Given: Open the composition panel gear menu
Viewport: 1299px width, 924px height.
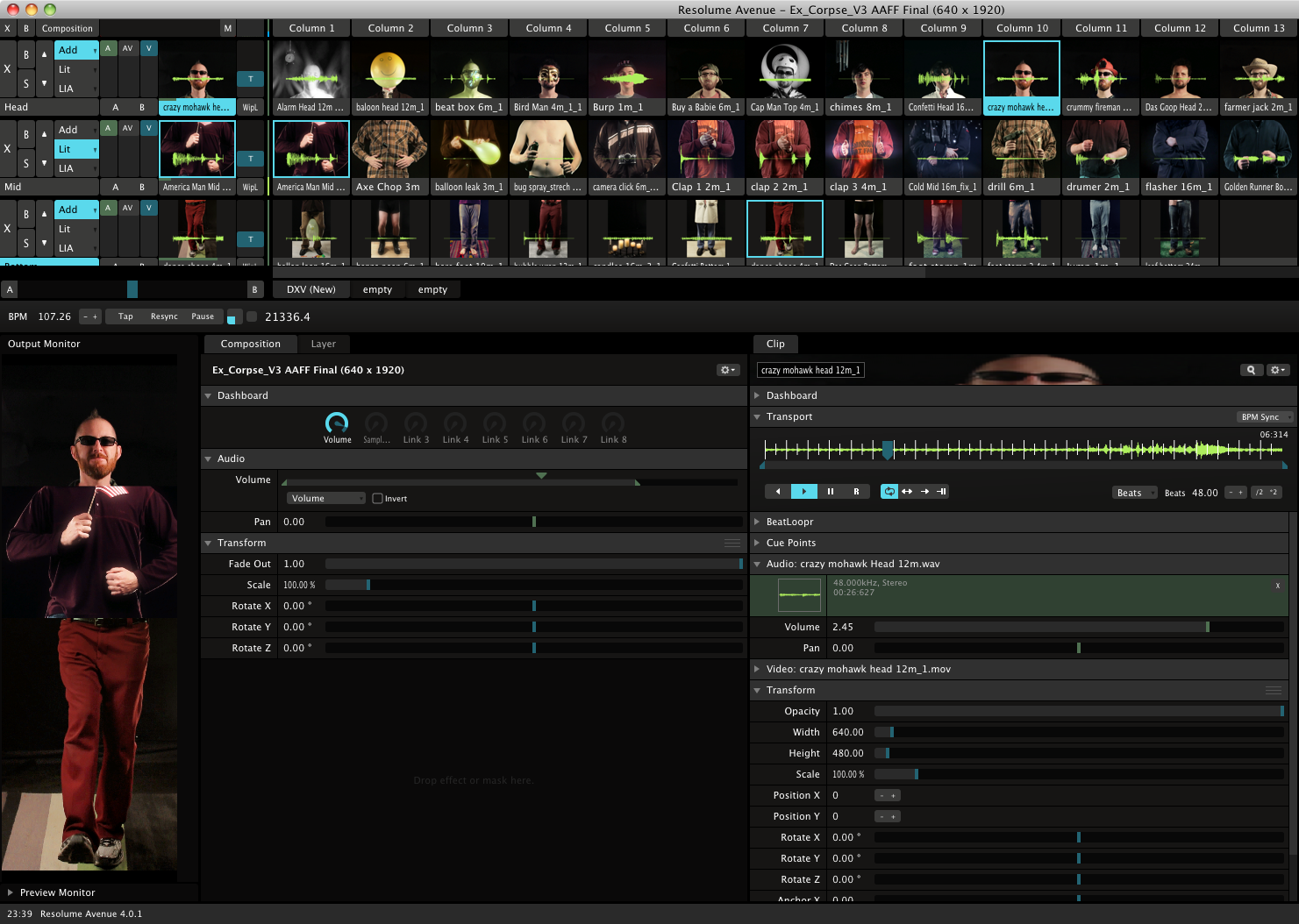Looking at the screenshot, I should 728,370.
